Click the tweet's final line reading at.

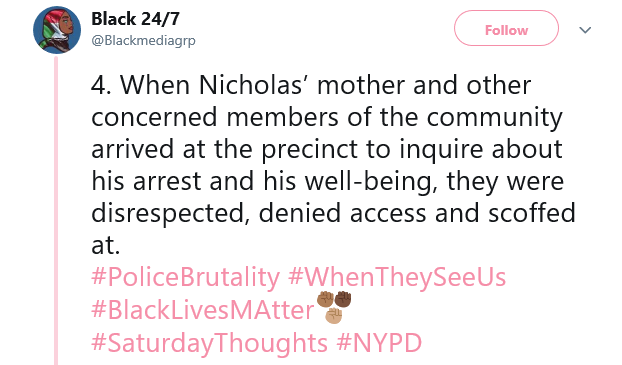click(106, 246)
